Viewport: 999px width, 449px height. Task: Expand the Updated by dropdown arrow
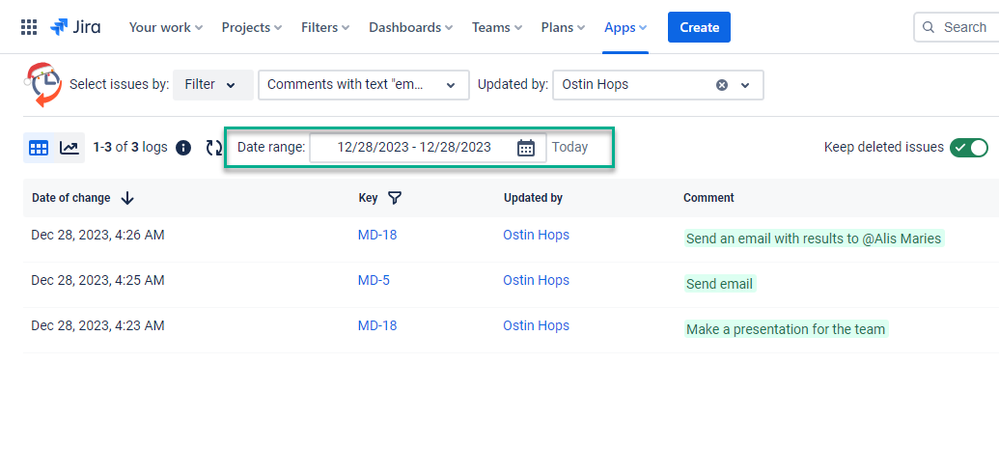pos(745,85)
